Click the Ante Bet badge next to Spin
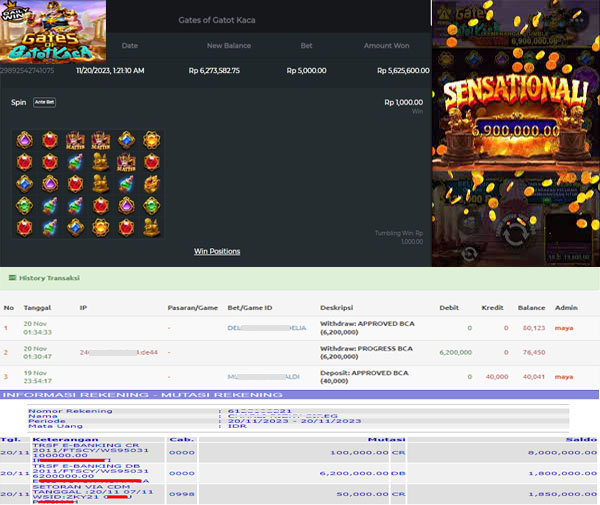Viewport: 600px width, 505px height. tap(44, 102)
